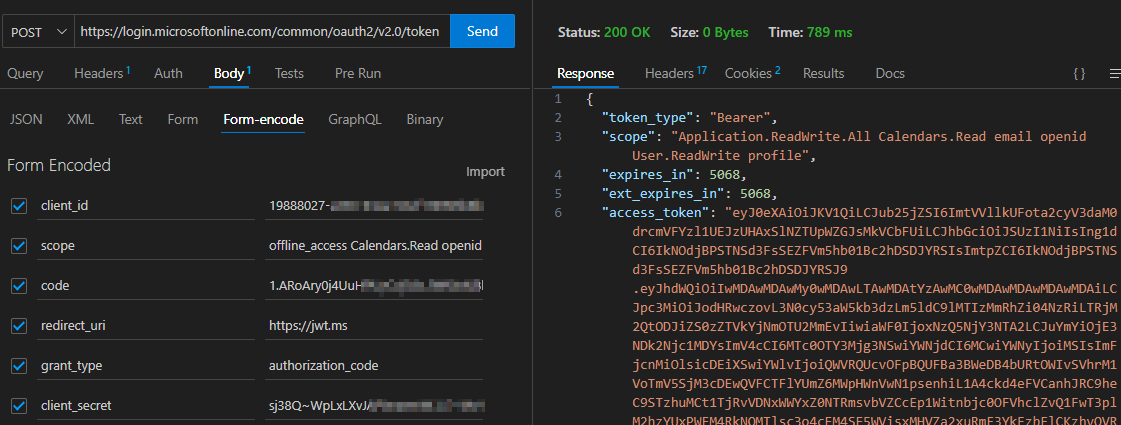Edit the scope key field
Screen dimensions: 1121x425
tap(145, 246)
